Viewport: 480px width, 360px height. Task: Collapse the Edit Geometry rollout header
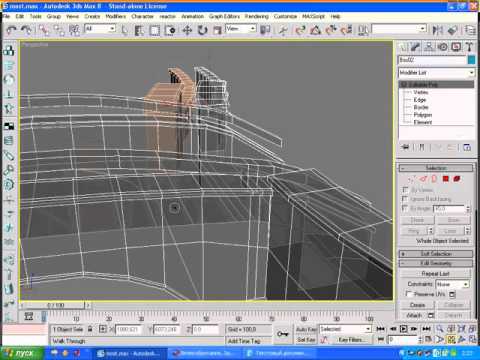click(436, 263)
